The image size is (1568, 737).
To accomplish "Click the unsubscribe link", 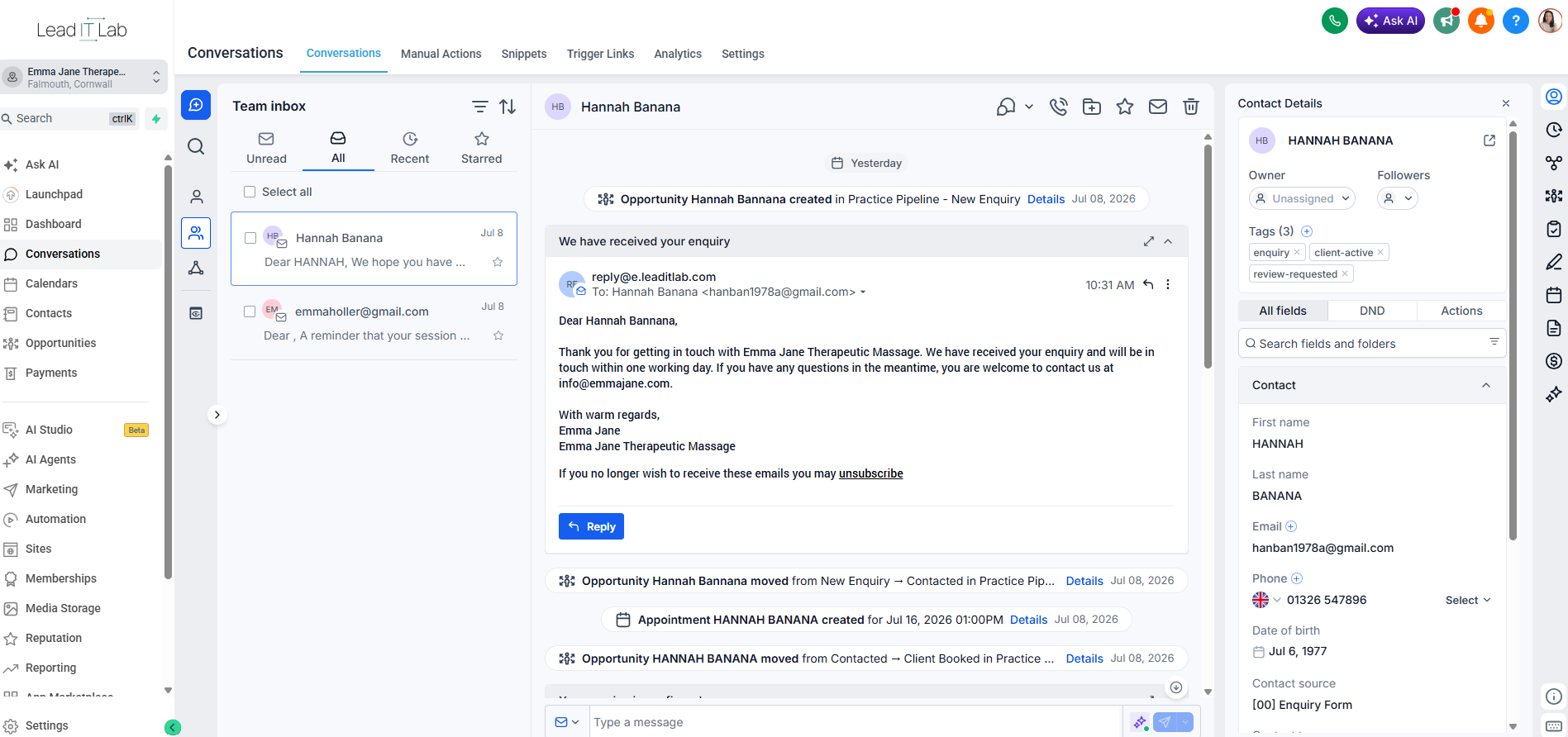I will coord(870,473).
